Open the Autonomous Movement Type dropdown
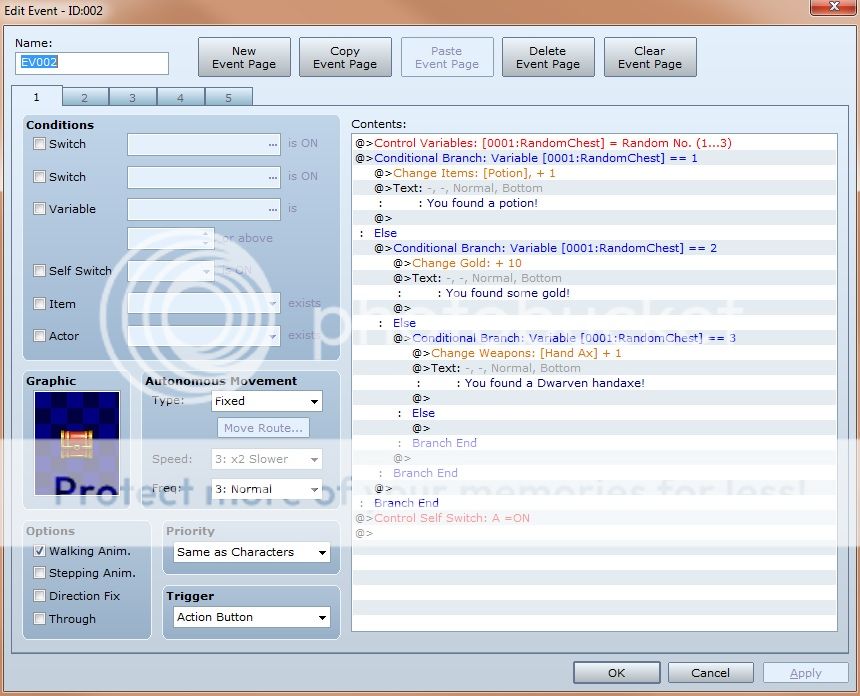Screen dimensions: 860x696 click(267, 401)
